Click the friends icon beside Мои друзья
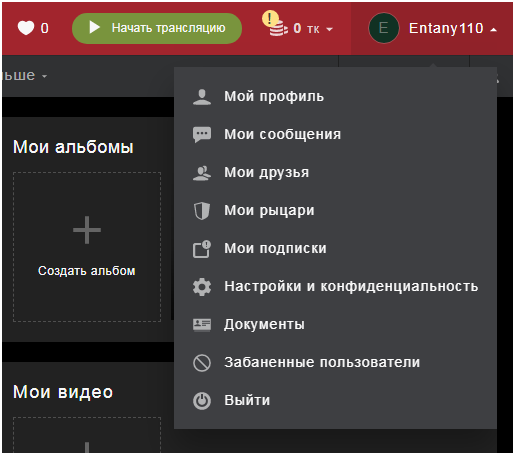Image resolution: width=515 pixels, height=455 pixels. [x=202, y=173]
